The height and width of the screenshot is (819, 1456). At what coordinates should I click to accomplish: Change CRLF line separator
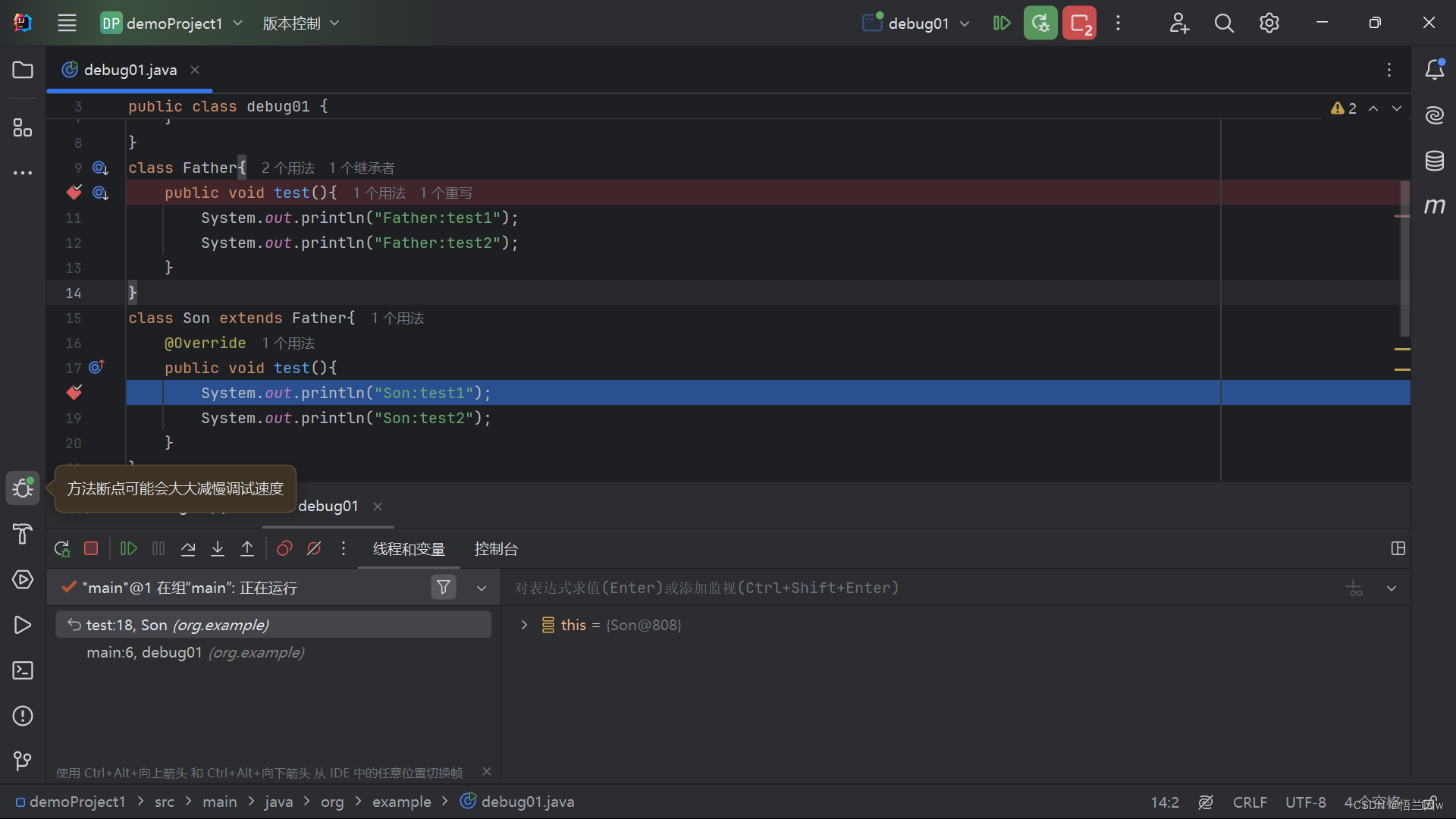coord(1250,802)
